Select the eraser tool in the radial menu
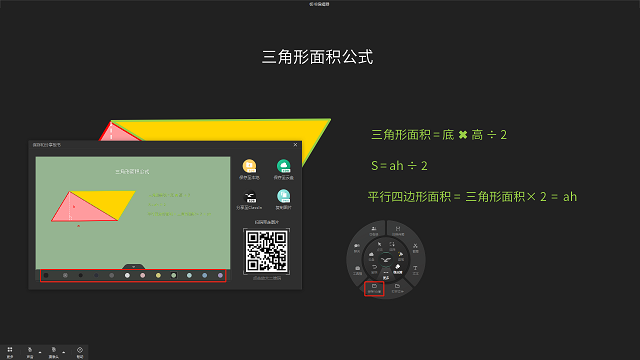The width and height of the screenshot is (640, 360). [x=398, y=269]
